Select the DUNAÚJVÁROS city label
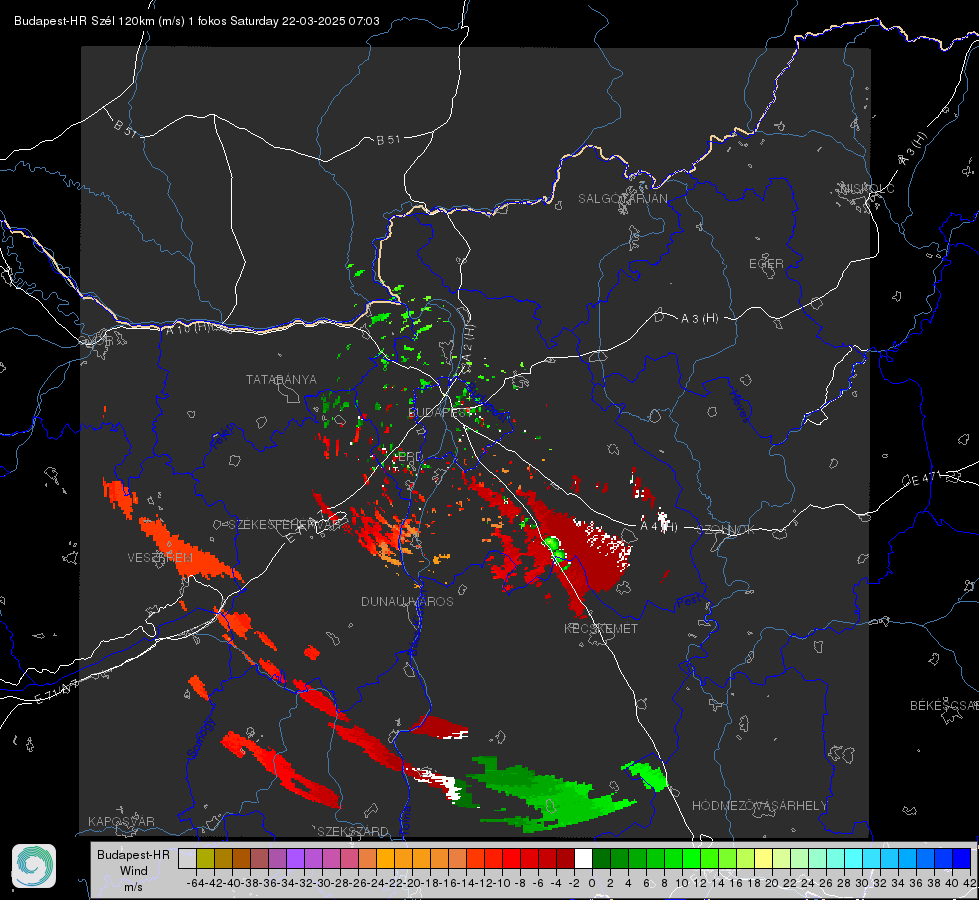The height and width of the screenshot is (900, 979). [x=407, y=601]
